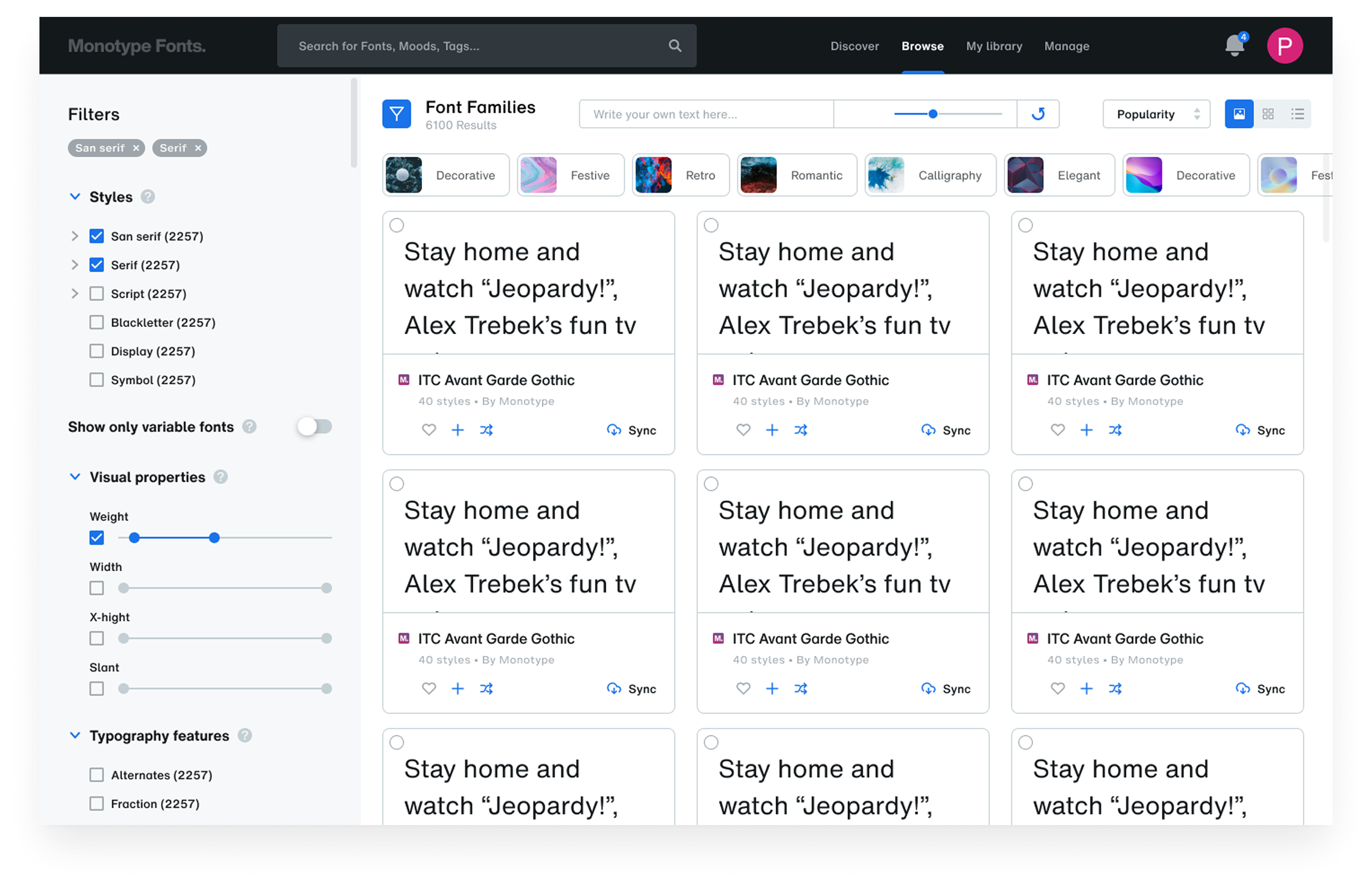Open My library

coord(994,46)
